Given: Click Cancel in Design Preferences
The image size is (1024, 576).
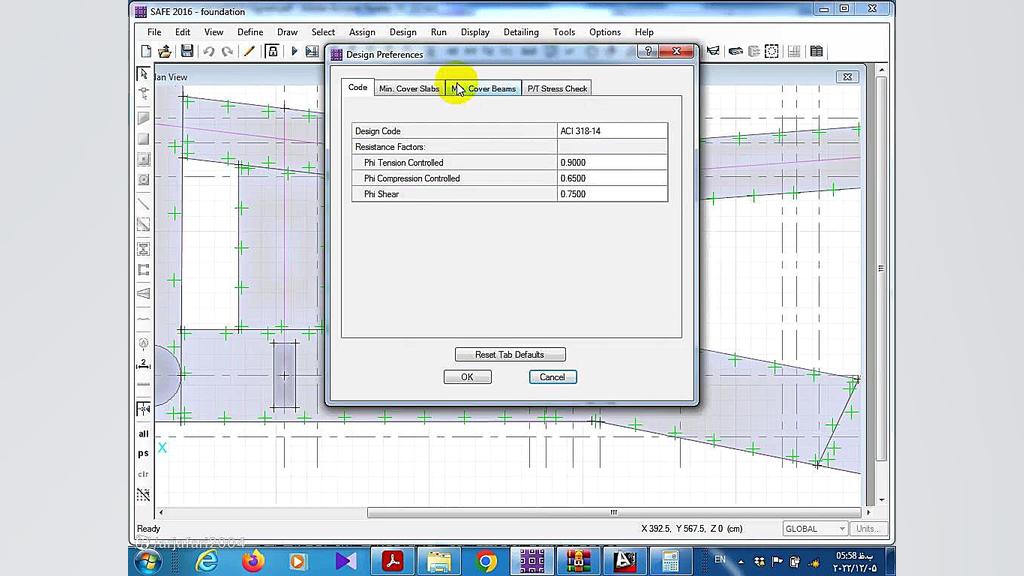Looking at the screenshot, I should [552, 377].
